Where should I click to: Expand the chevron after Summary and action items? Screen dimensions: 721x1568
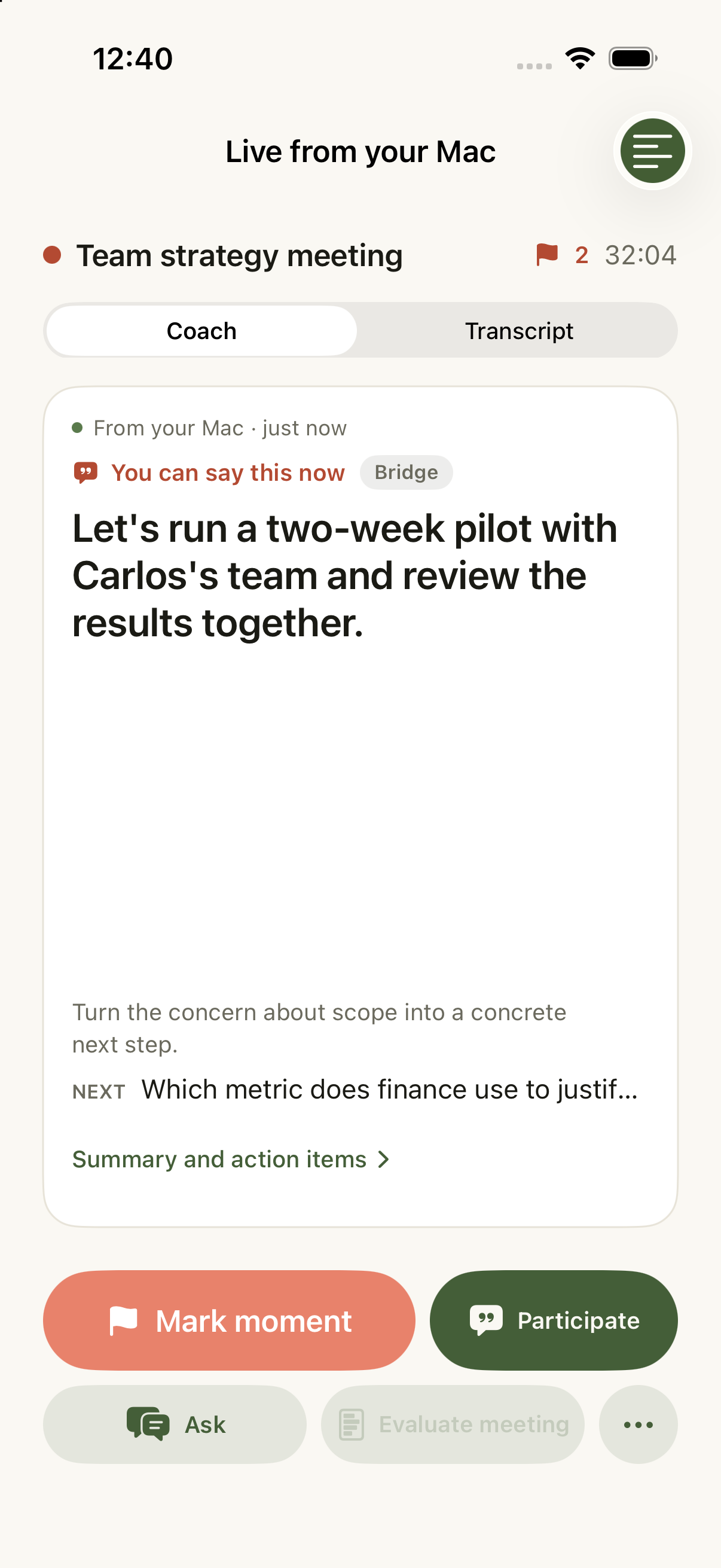(x=383, y=1160)
